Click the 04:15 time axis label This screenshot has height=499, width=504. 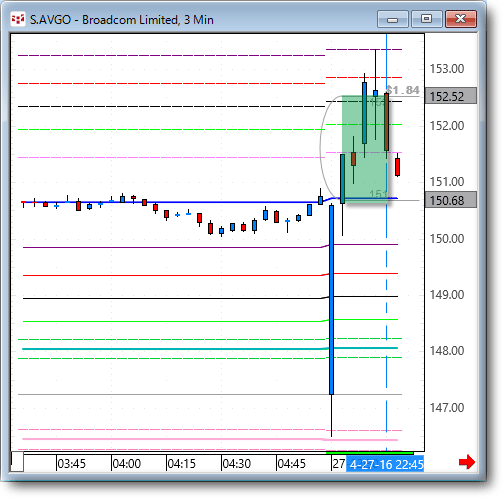(181, 464)
